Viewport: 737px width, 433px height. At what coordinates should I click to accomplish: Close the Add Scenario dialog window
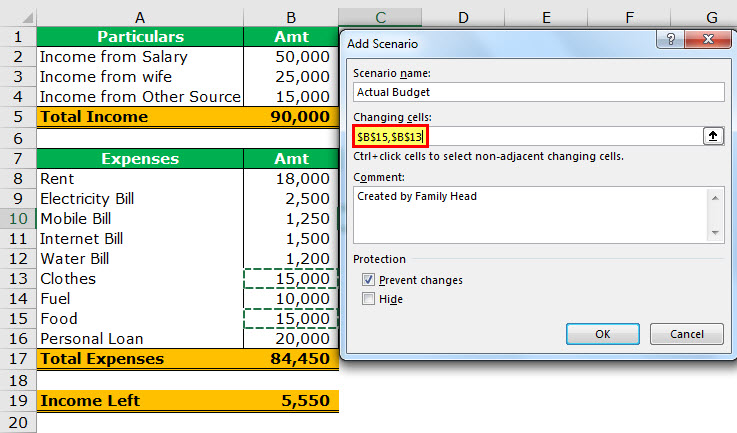click(708, 39)
